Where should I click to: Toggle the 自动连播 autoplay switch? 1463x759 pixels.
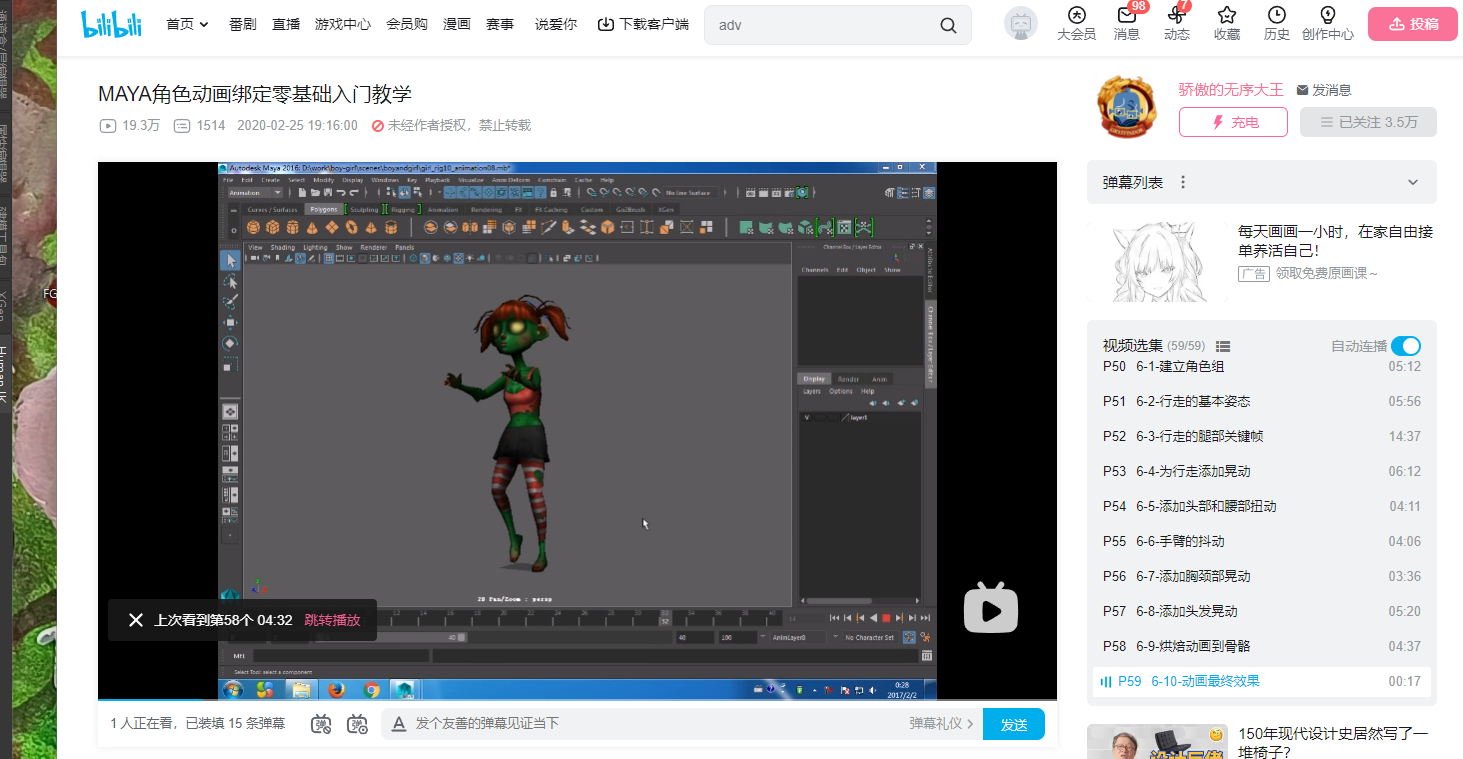(x=1405, y=346)
